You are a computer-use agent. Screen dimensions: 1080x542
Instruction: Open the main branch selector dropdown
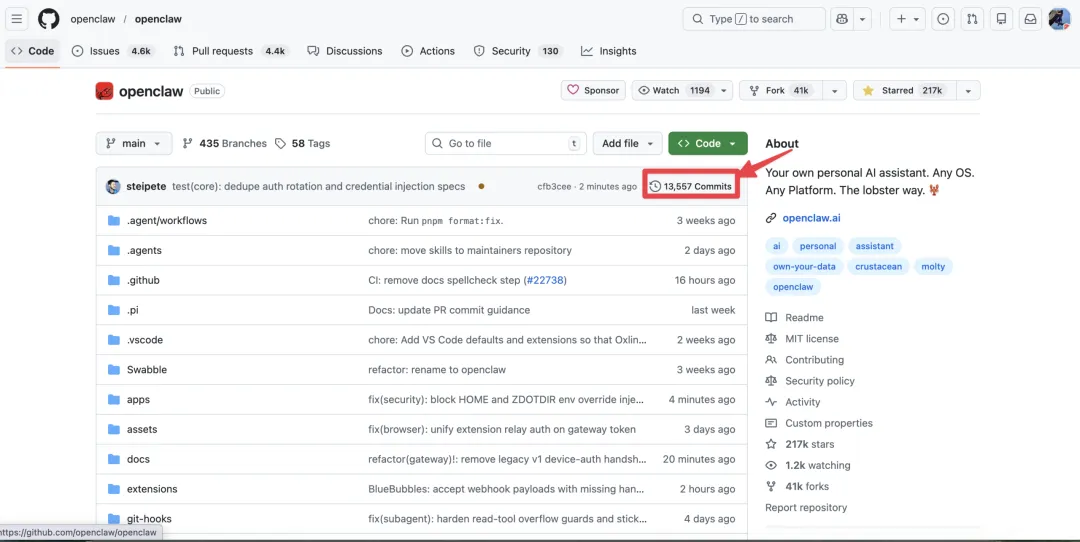(133, 143)
